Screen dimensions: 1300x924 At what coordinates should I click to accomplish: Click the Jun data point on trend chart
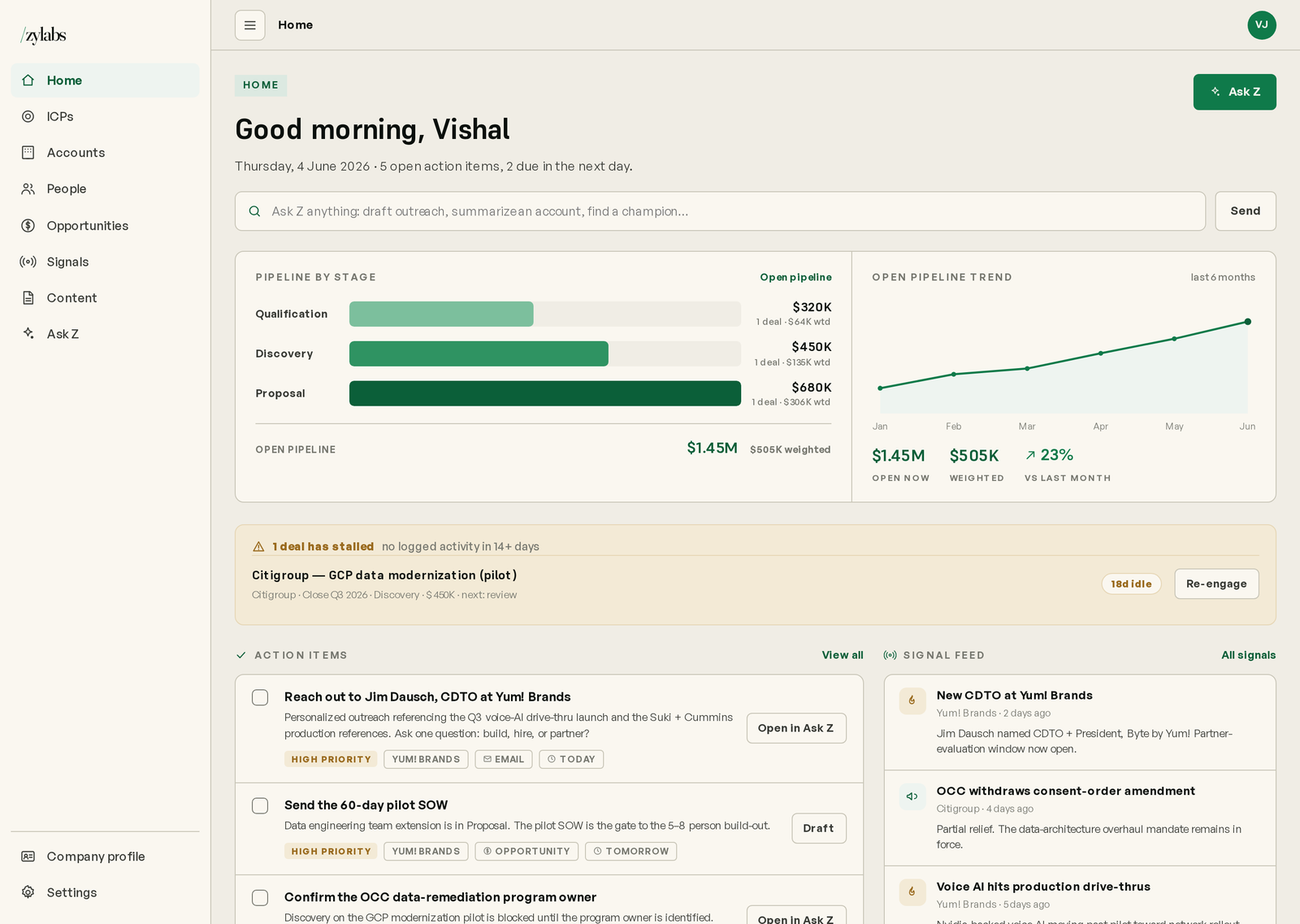pyautogui.click(x=1247, y=322)
